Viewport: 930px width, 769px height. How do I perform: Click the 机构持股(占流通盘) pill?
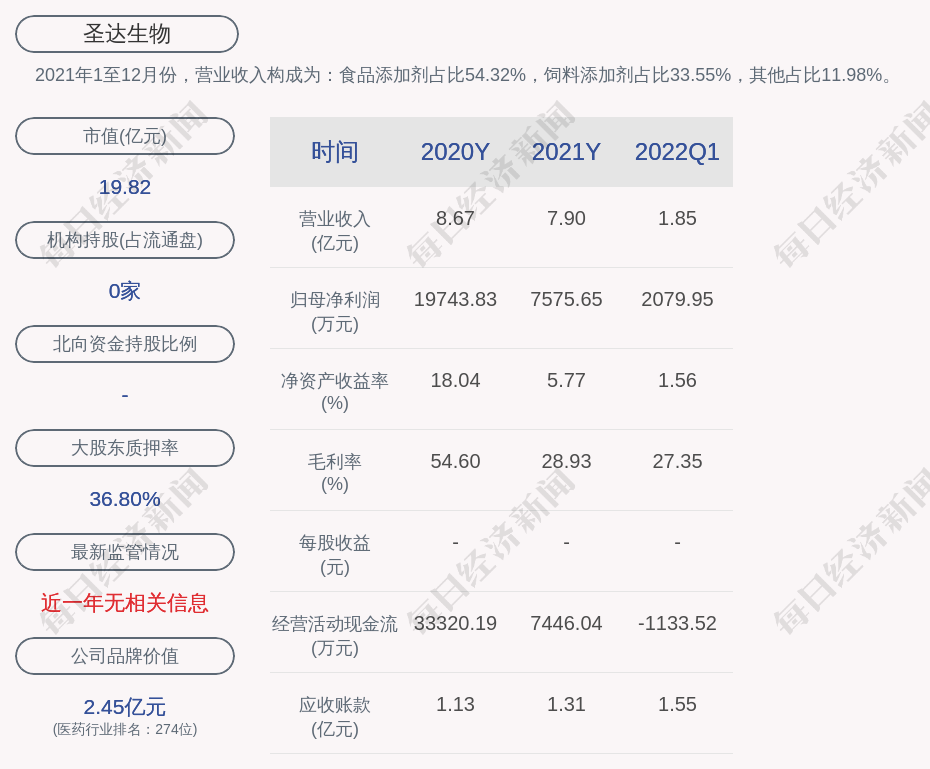pyautogui.click(x=125, y=240)
